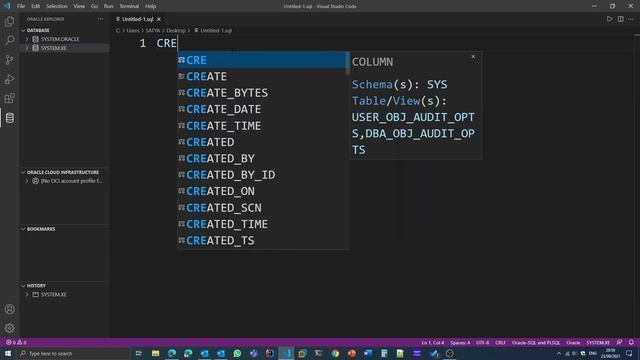Image resolution: width=640 pixels, height=360 pixels.
Task: Click the feedback icon in the status bar
Action: tap(619, 342)
